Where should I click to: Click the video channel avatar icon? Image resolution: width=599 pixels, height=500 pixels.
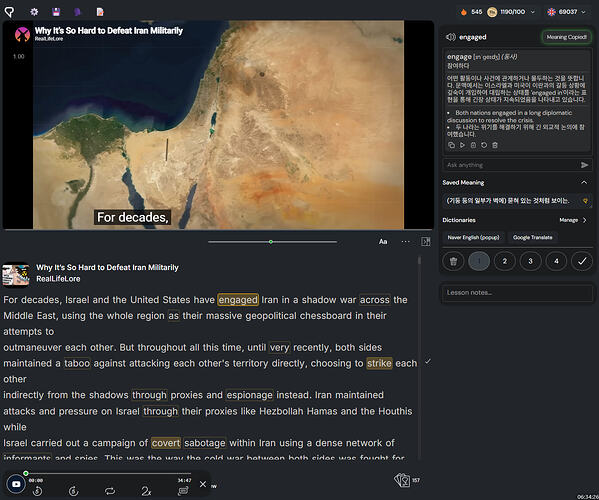pyautogui.click(x=22, y=34)
